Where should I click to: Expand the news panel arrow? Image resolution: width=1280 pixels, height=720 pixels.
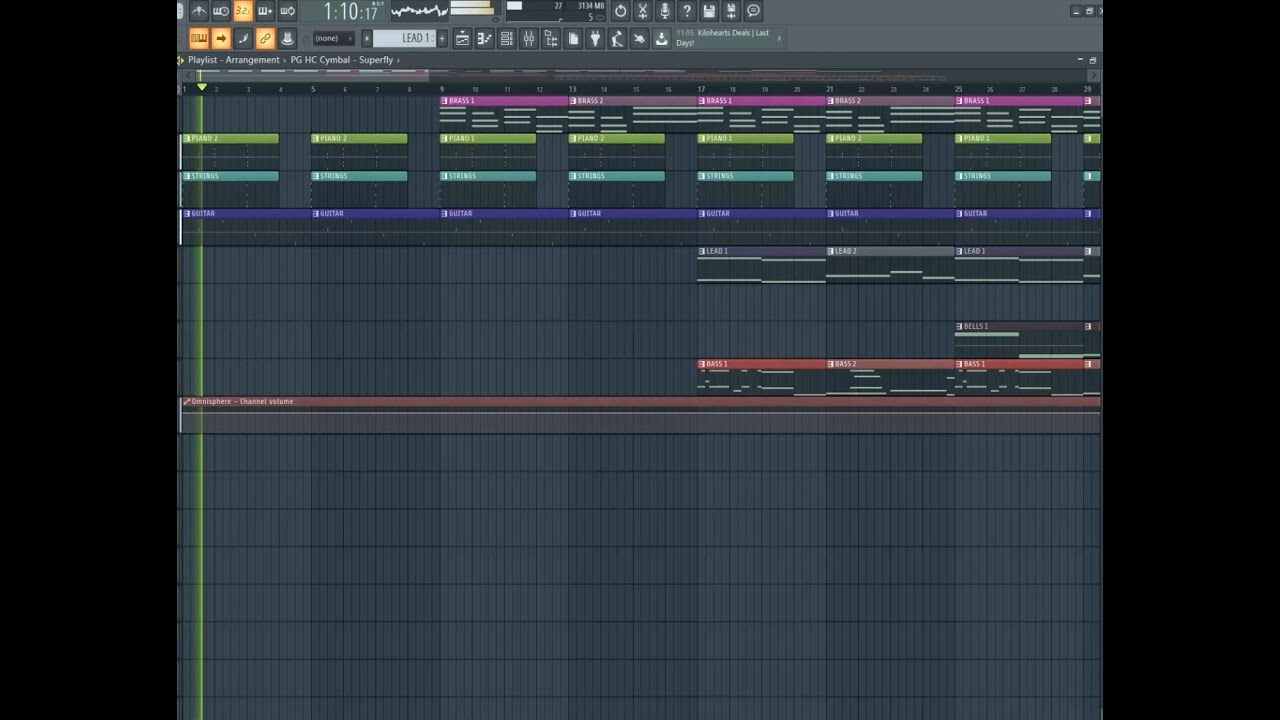[779, 38]
